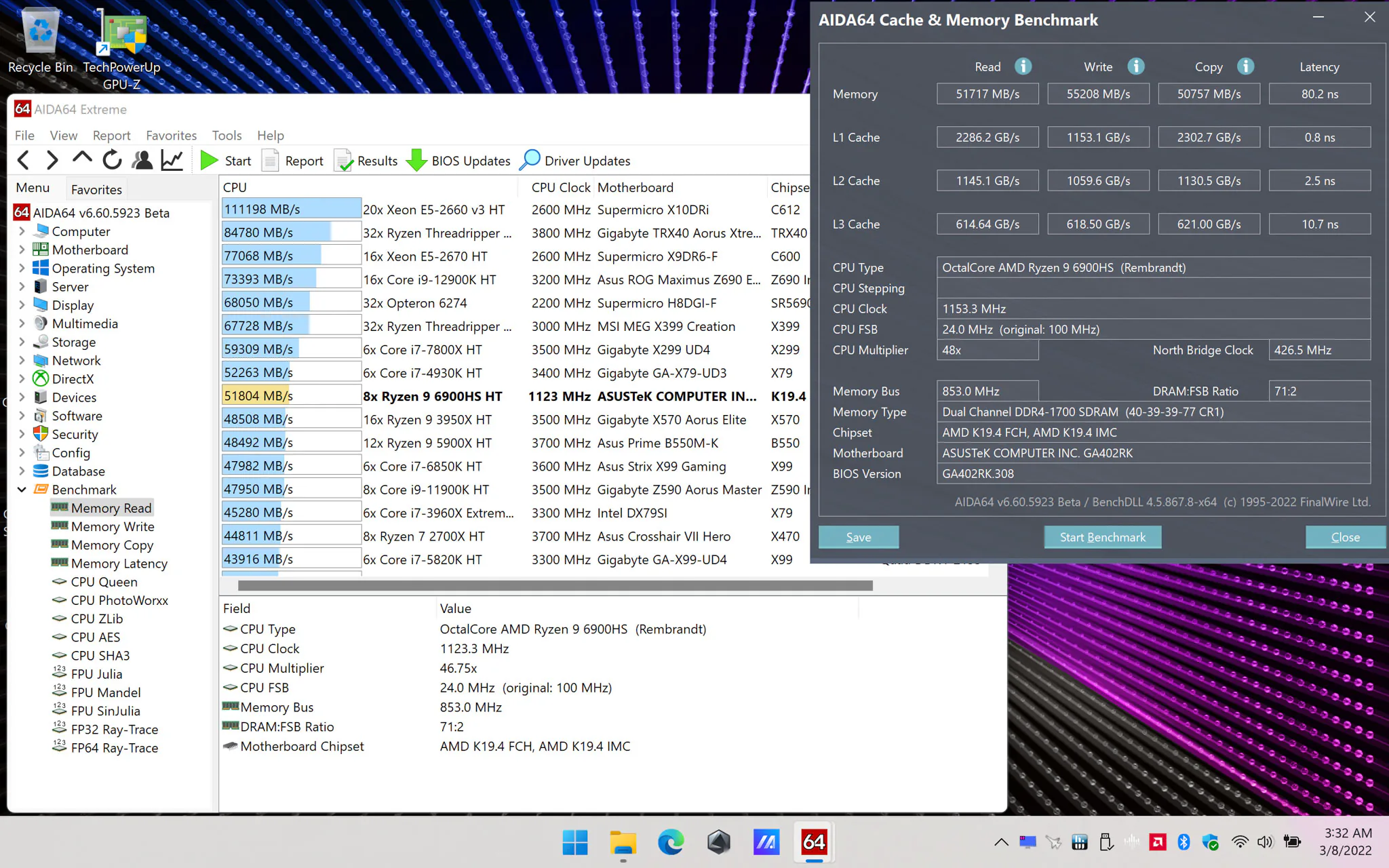
Task: Open Windows Start button on taskbar
Action: (575, 842)
